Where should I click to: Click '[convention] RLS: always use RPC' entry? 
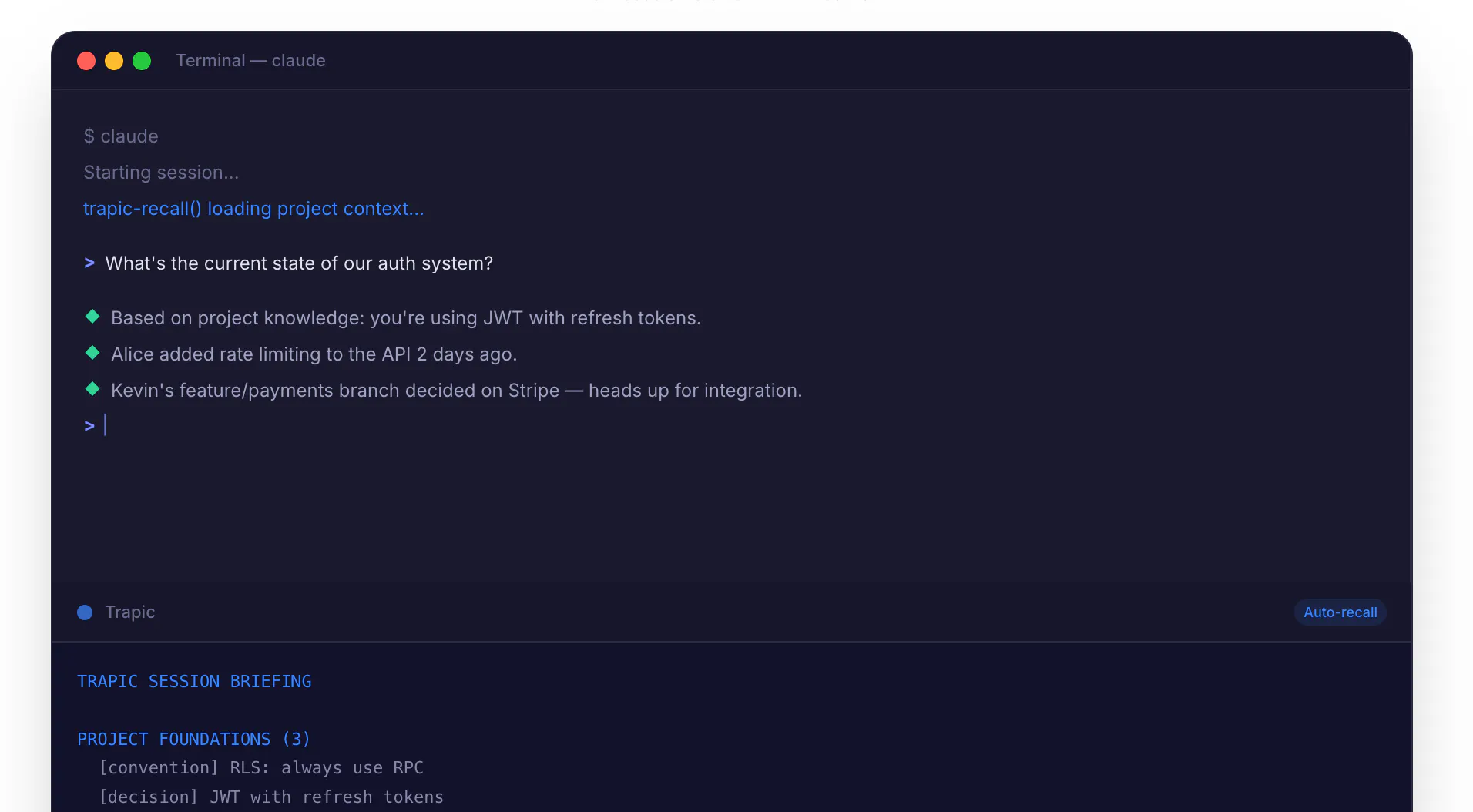point(261,768)
